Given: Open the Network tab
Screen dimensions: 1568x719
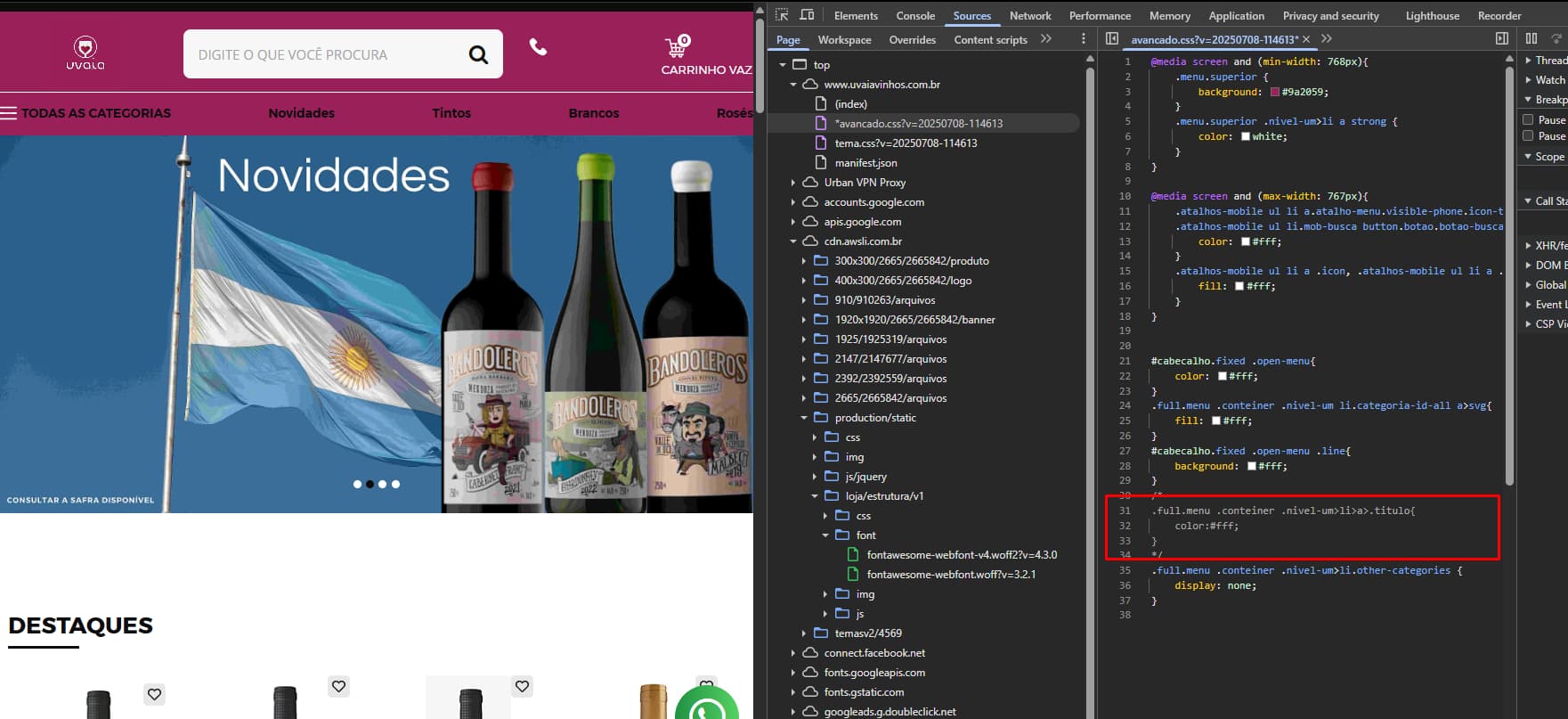Looking at the screenshot, I should 1030,16.
